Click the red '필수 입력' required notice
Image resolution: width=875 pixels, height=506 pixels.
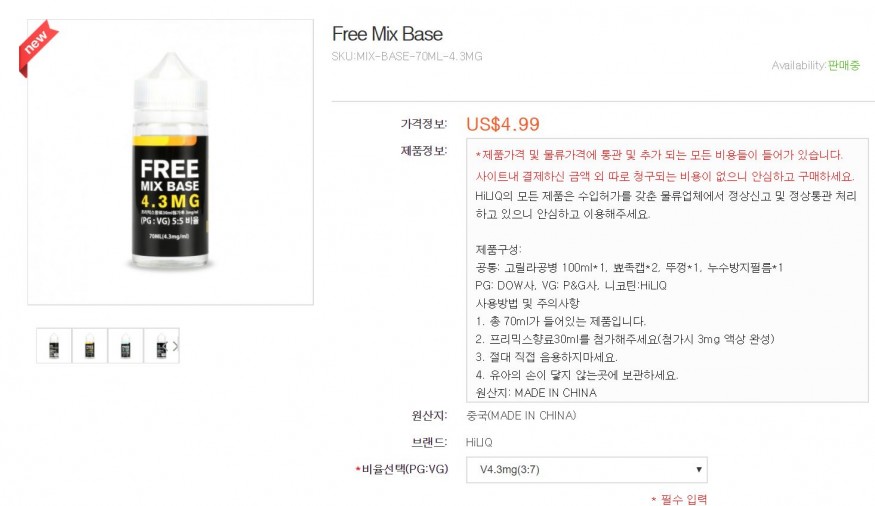[x=679, y=499]
